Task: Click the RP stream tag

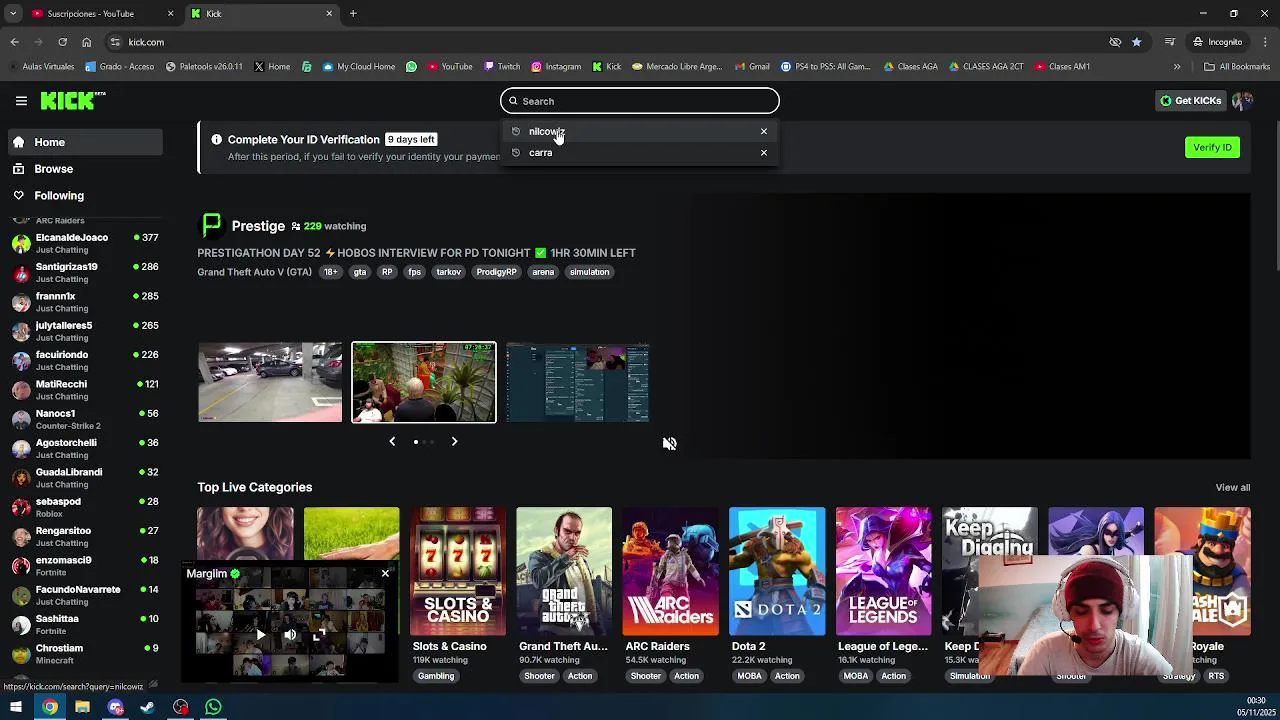Action: pos(387,272)
